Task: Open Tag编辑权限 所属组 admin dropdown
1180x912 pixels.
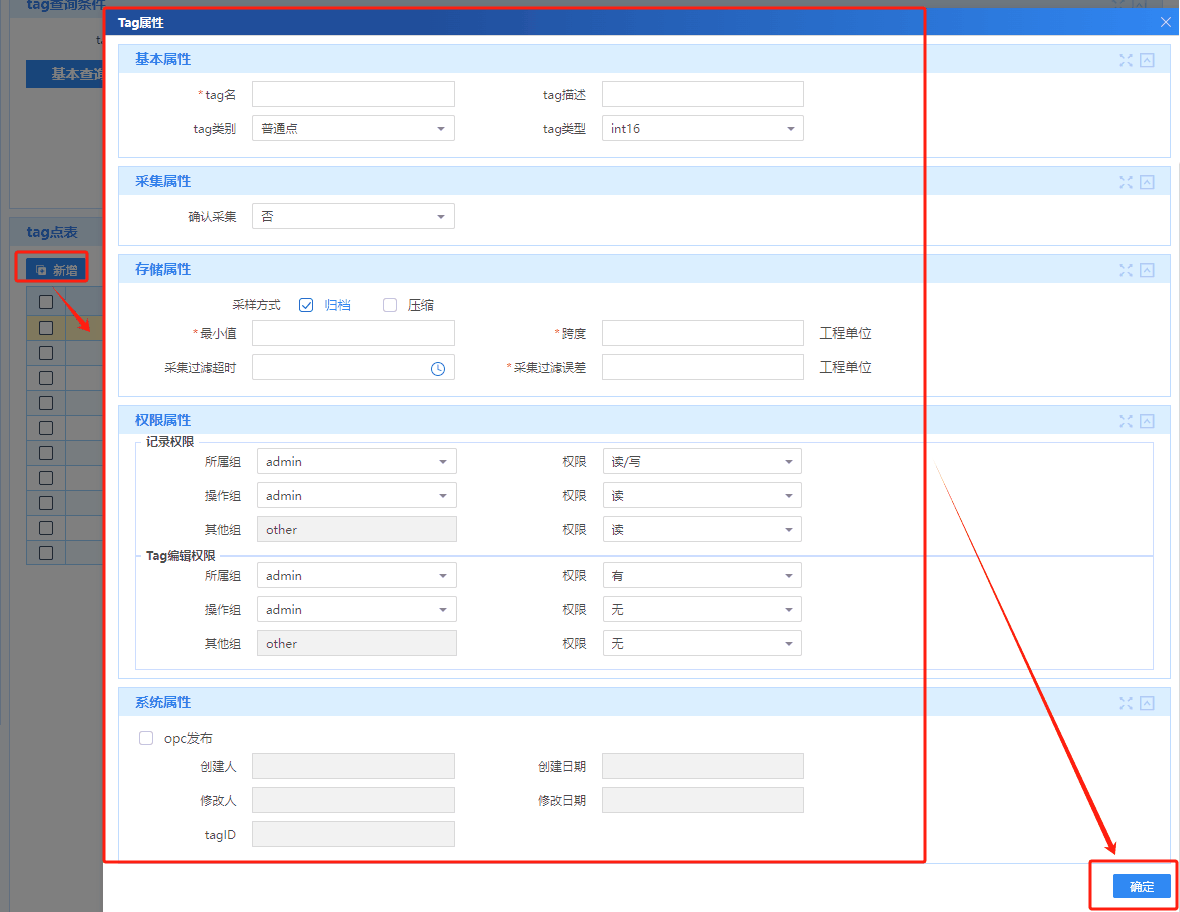Action: coord(357,576)
